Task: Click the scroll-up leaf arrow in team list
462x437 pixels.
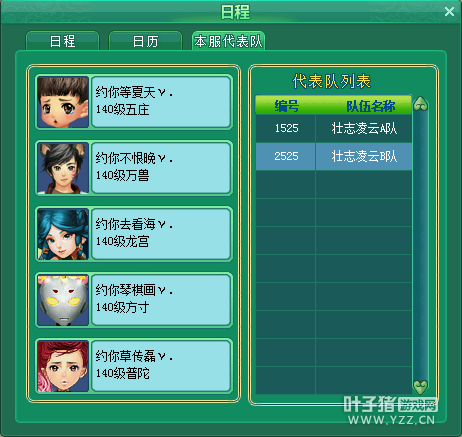Action: coord(420,104)
